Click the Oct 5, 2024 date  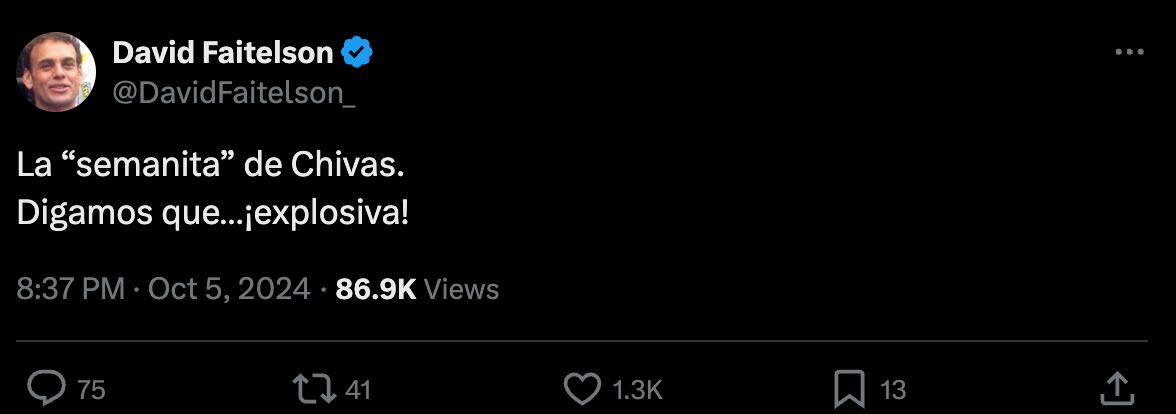pyautogui.click(x=229, y=289)
